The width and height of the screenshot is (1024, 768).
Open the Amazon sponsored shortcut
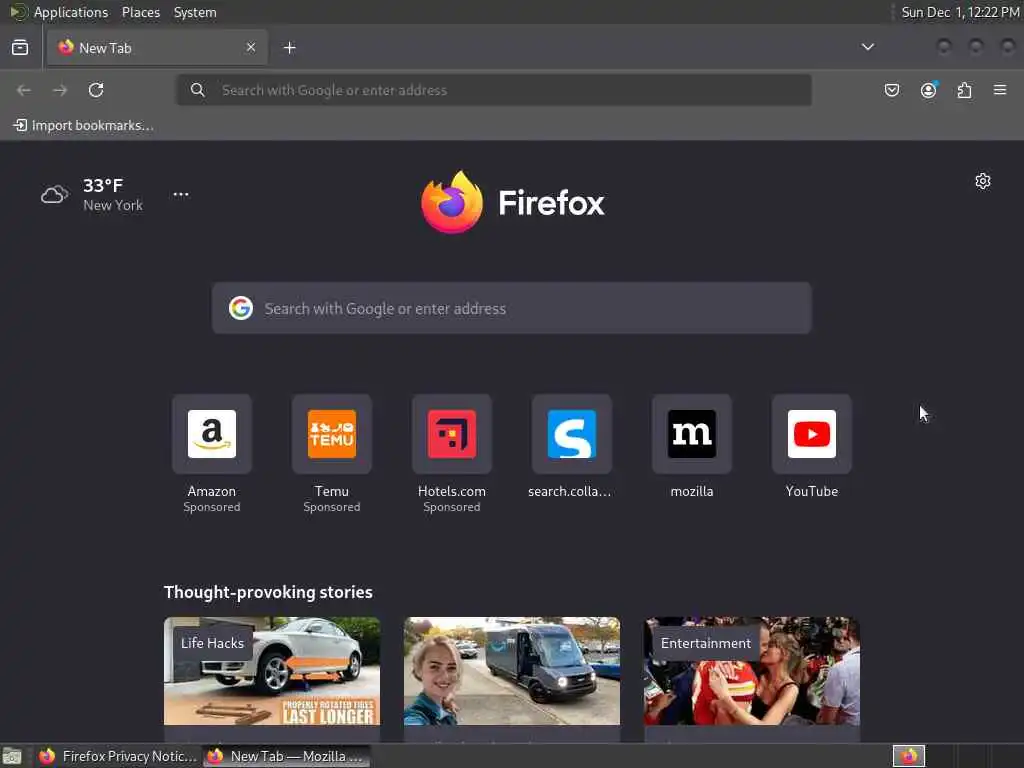pyautogui.click(x=212, y=453)
